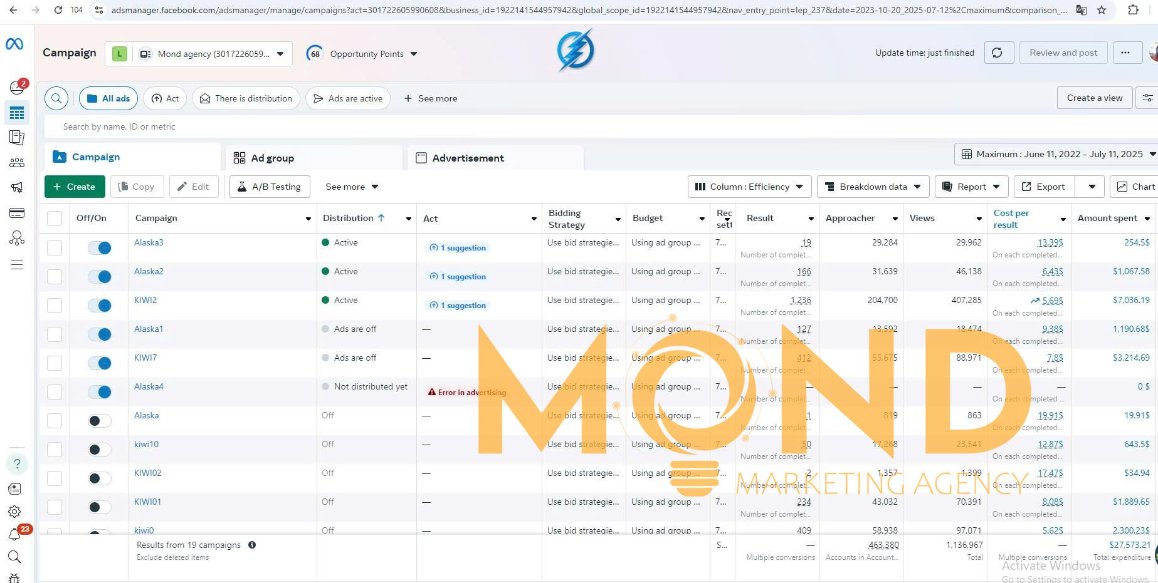
Task: Switch to the Ad group tab
Action: click(314, 158)
